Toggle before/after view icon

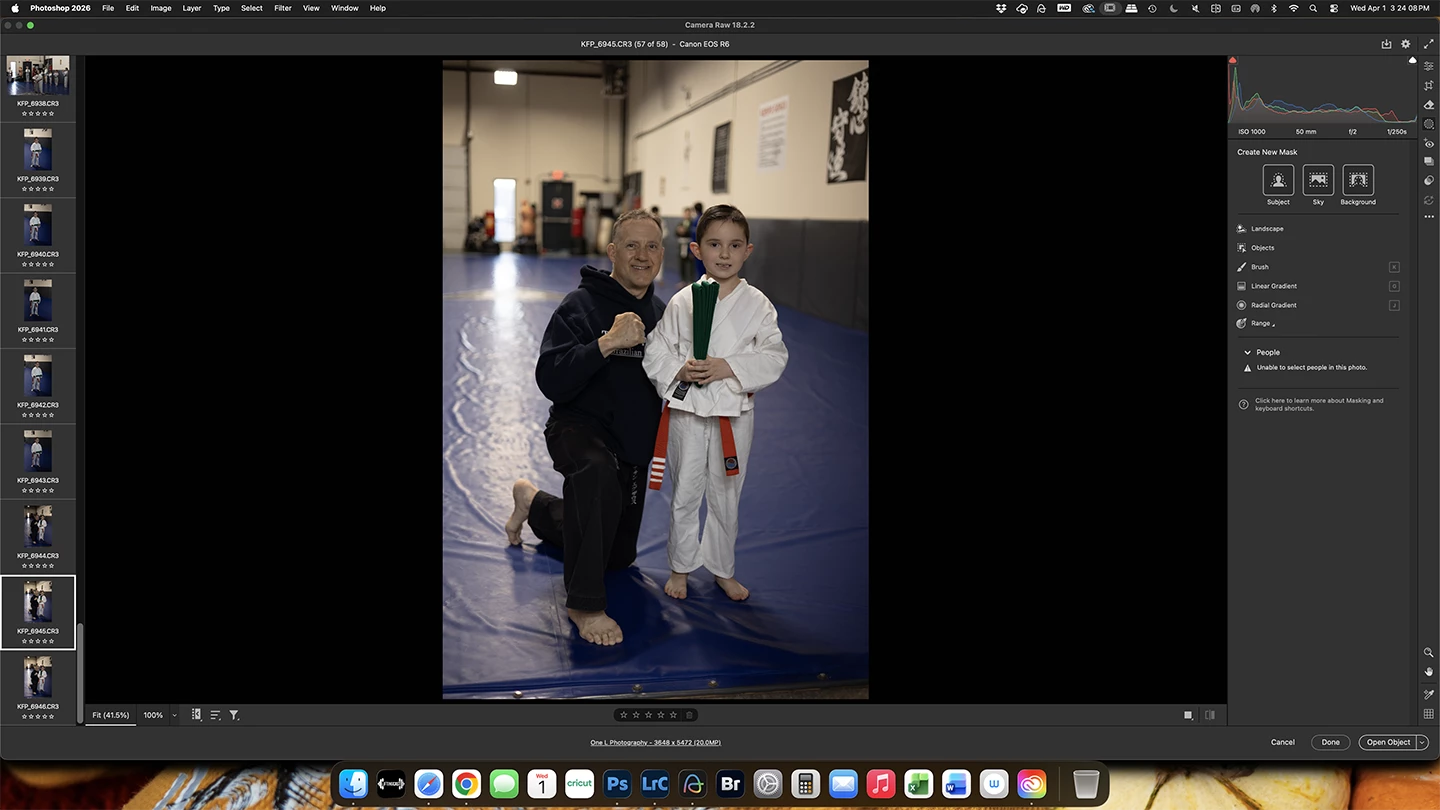(1210, 715)
